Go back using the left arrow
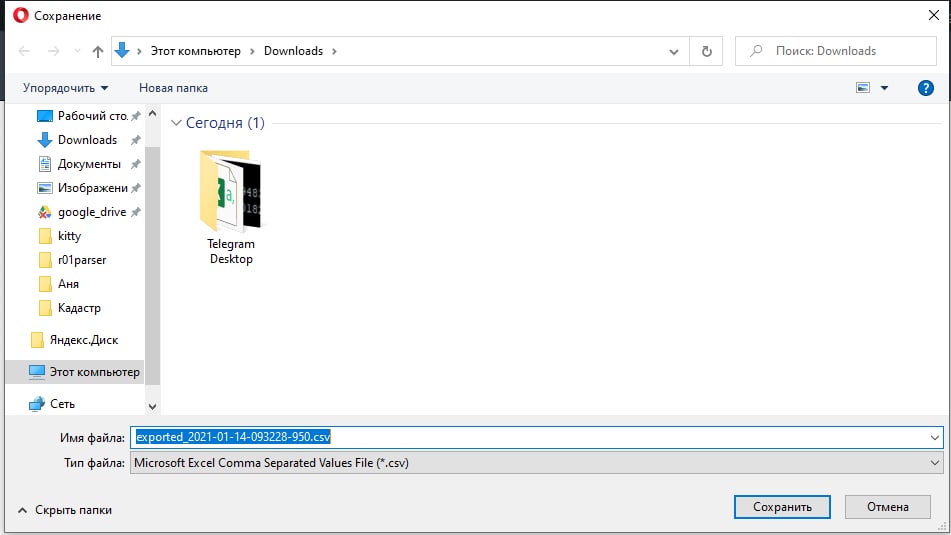 coord(24,52)
